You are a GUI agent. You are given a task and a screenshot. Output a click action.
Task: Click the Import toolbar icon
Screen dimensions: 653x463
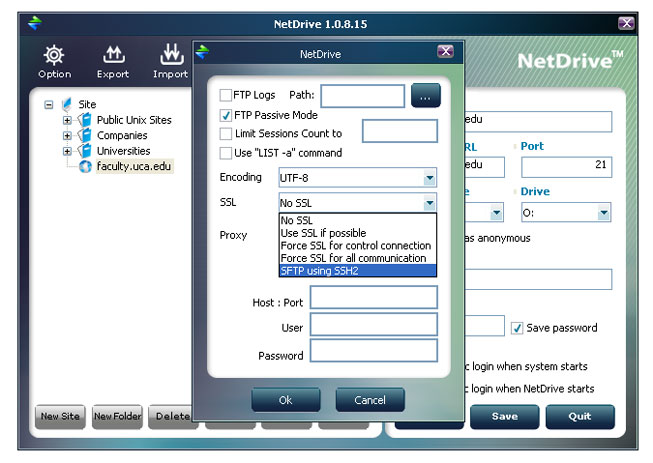pos(172,54)
